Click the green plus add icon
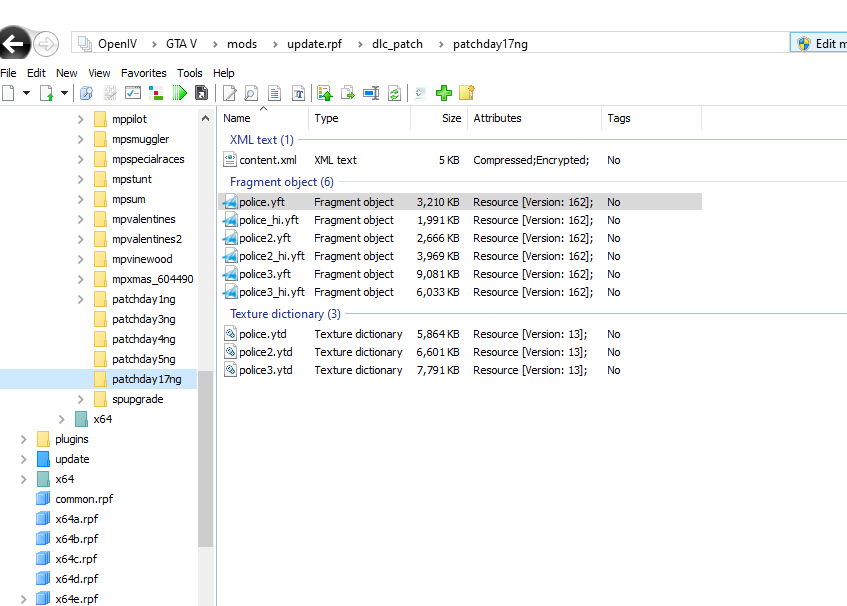The height and width of the screenshot is (606, 847). coord(444,93)
